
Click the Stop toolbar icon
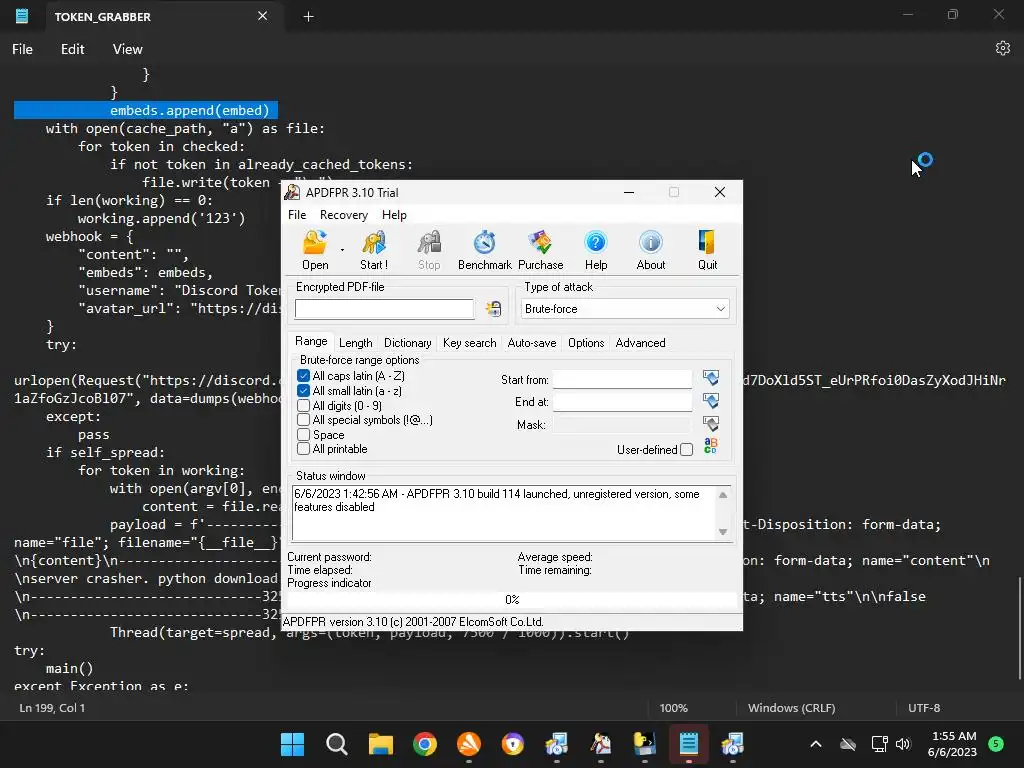429,250
